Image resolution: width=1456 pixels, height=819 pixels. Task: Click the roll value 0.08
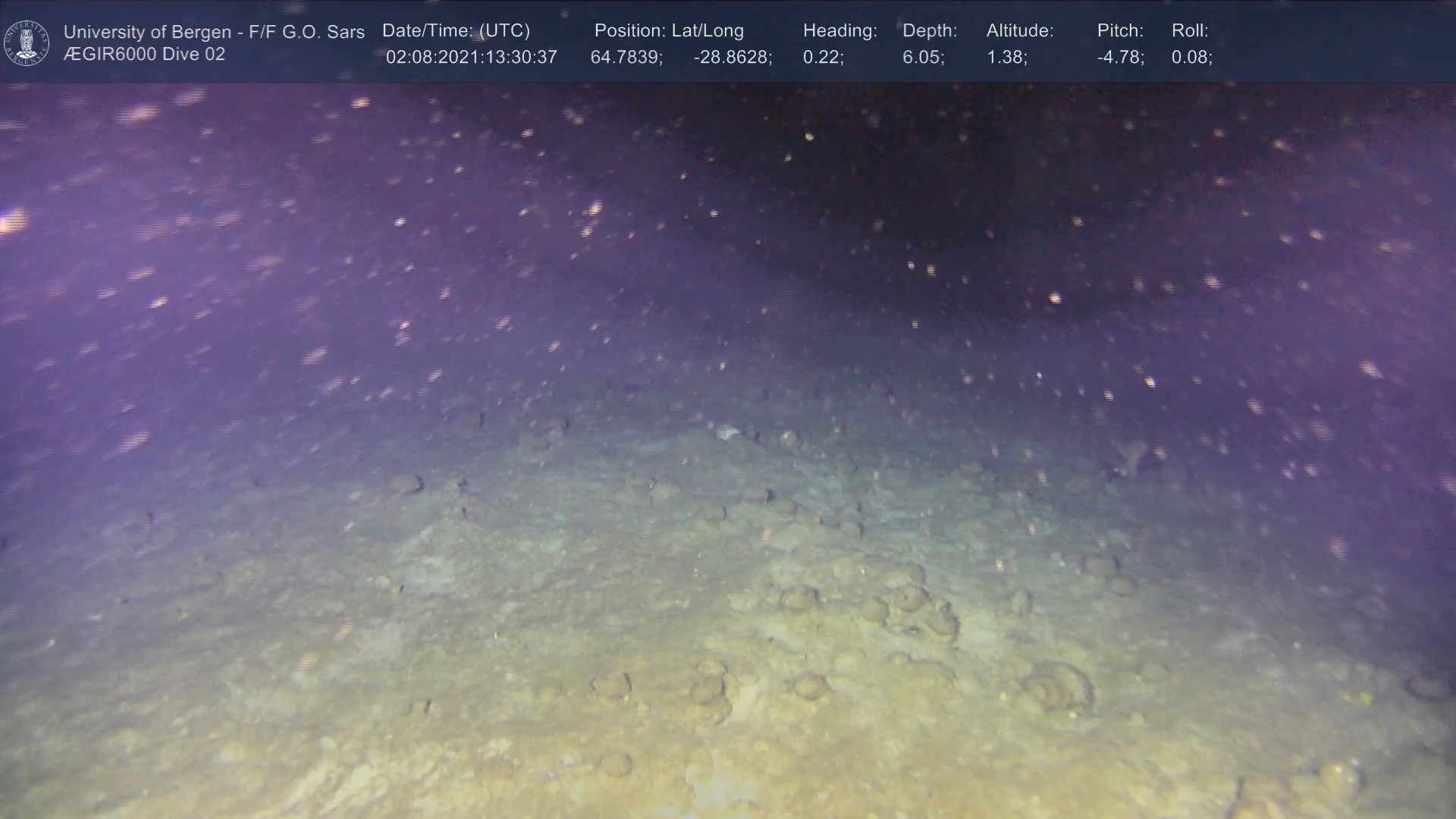coord(1191,58)
